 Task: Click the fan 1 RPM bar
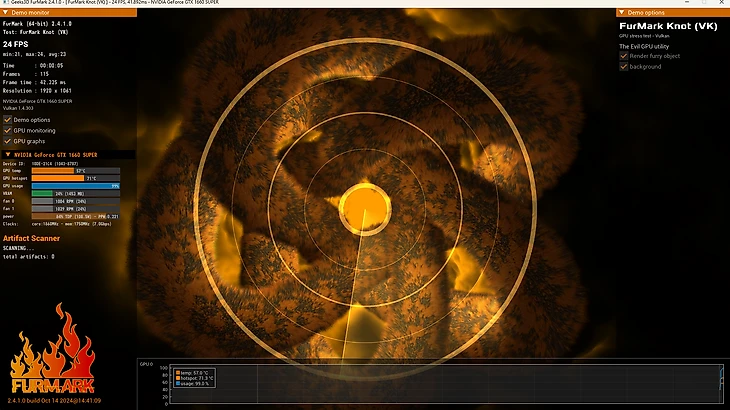[x=75, y=209]
